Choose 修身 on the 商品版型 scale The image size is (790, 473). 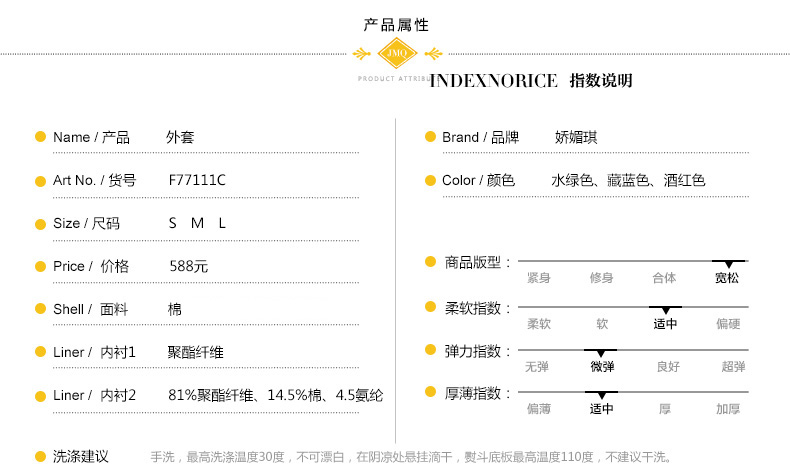pyautogui.click(x=601, y=278)
